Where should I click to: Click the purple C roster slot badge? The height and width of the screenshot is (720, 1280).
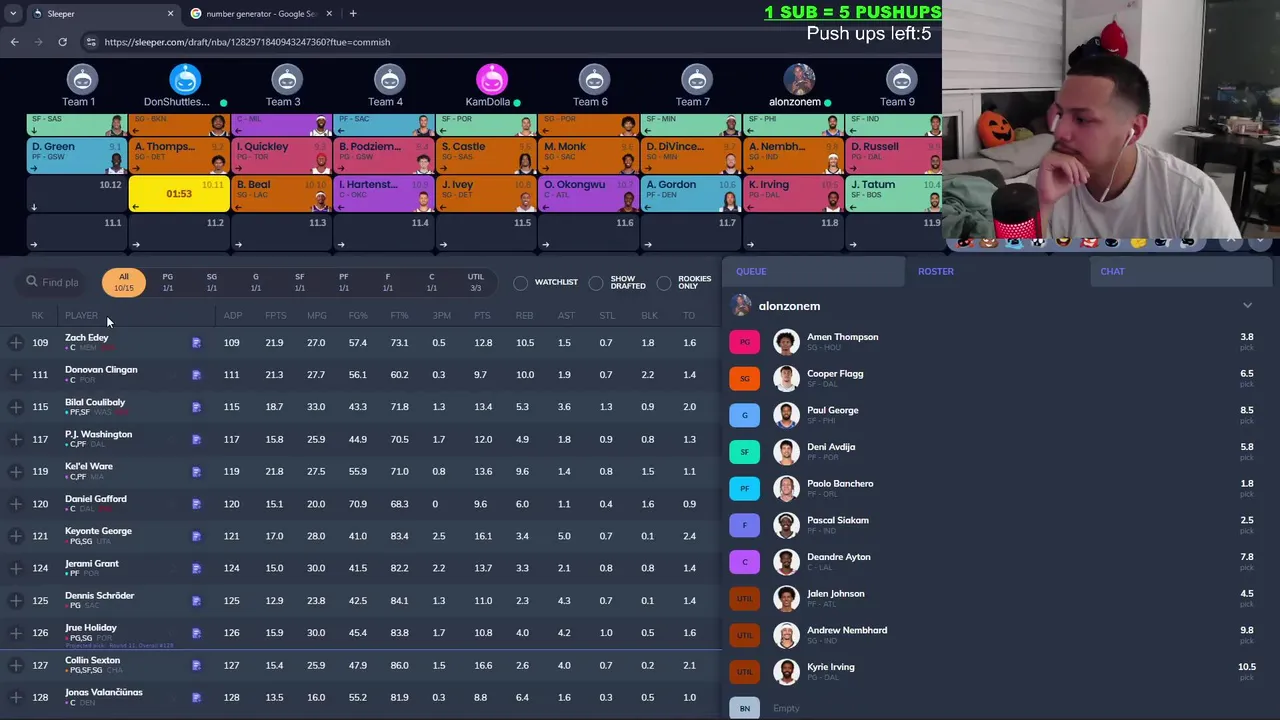(744, 562)
